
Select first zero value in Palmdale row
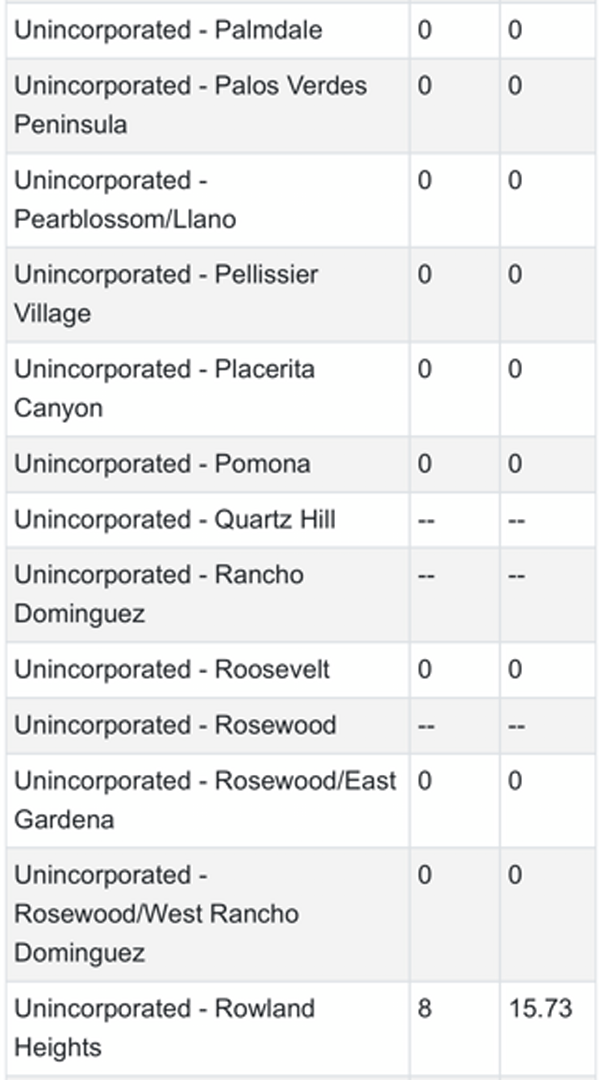pyautogui.click(x=425, y=30)
